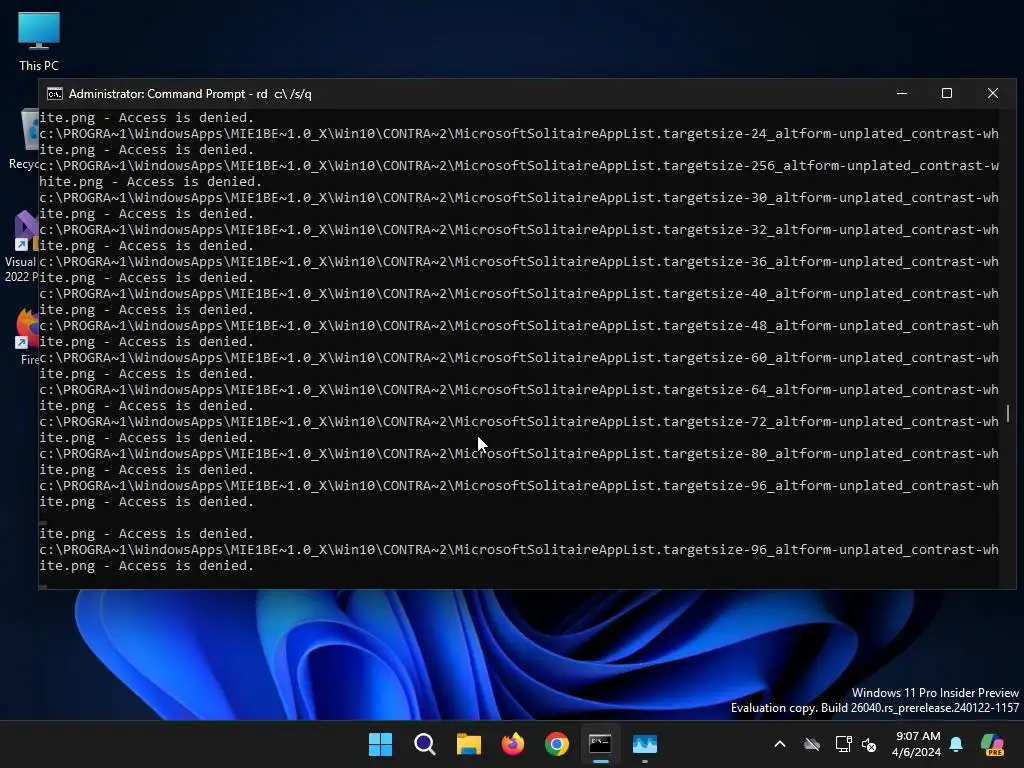Open taskbar Search

[424, 744]
